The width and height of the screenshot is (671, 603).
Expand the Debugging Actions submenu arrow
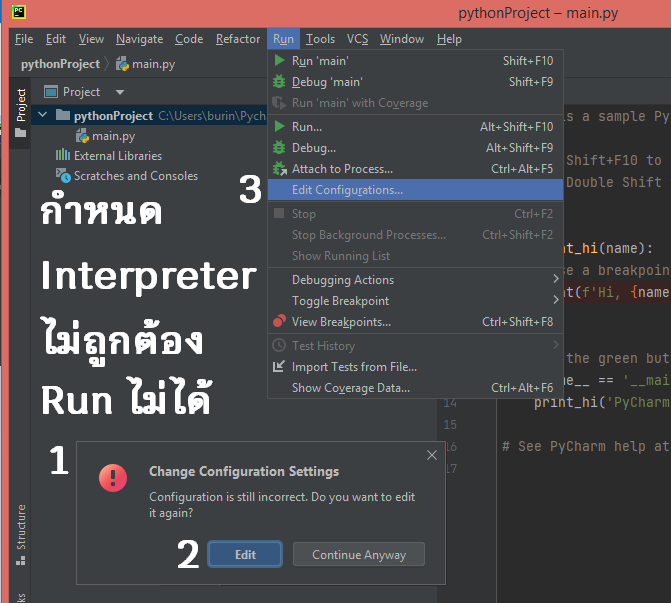pyautogui.click(x=556, y=279)
